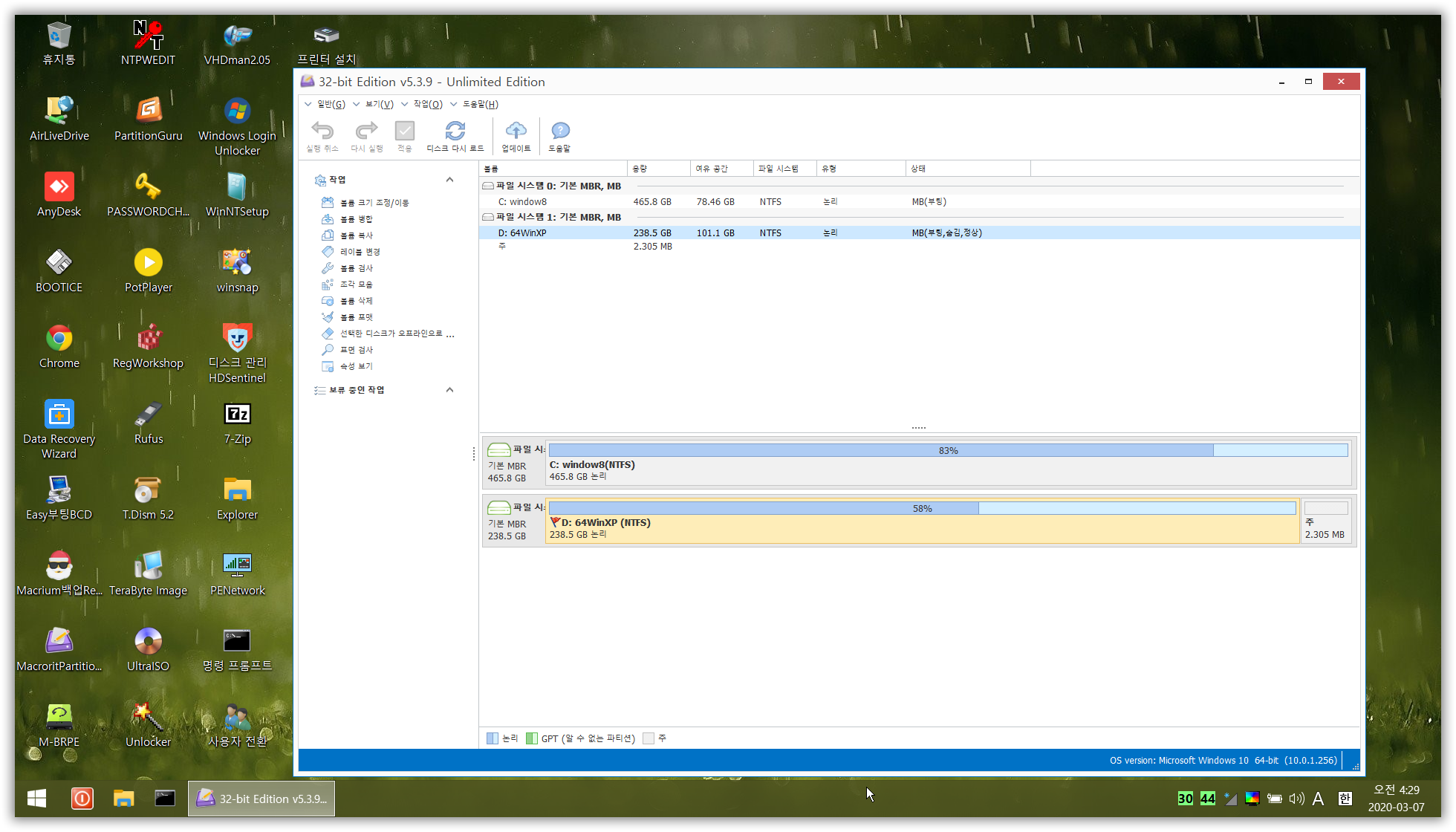Screen dimensions: 1456x832
Task: Collapse the 작업 operations section
Action: pyautogui.click(x=449, y=180)
